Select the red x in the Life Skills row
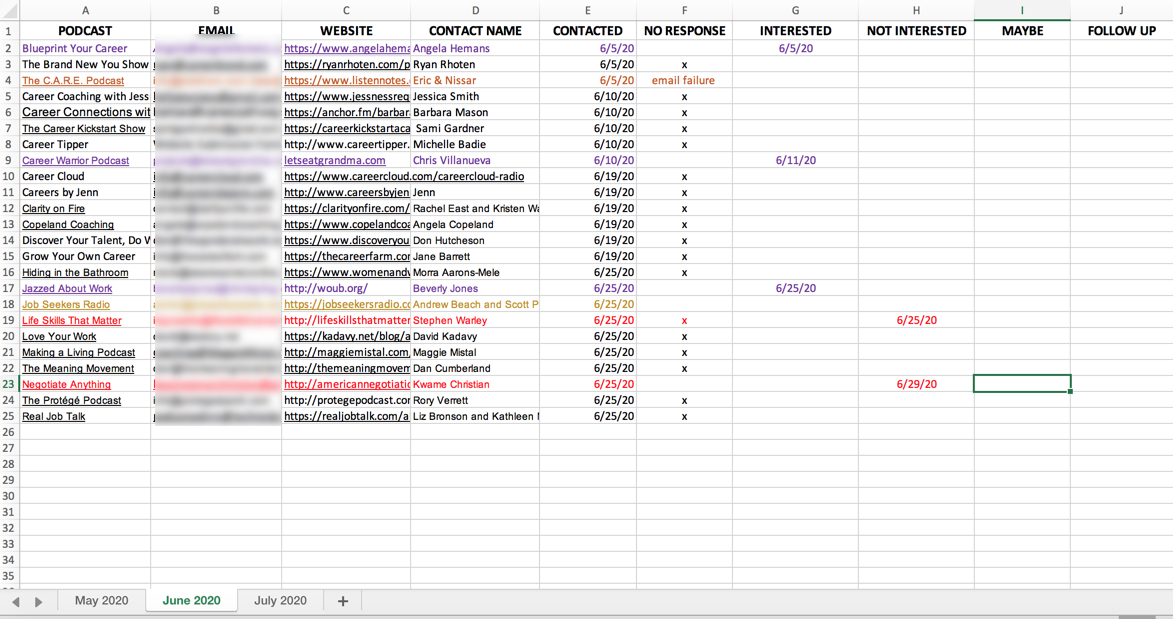The height and width of the screenshot is (619, 1173). click(x=684, y=320)
